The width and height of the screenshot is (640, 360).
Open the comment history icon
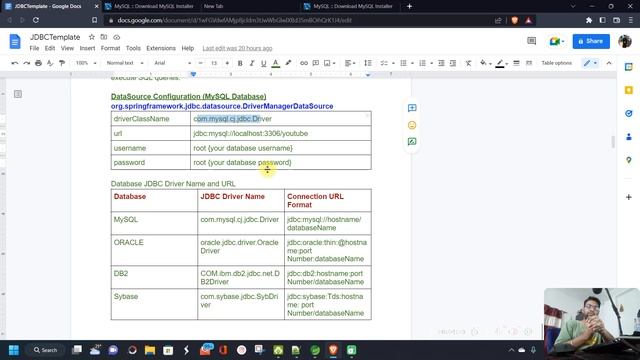[x=531, y=41]
